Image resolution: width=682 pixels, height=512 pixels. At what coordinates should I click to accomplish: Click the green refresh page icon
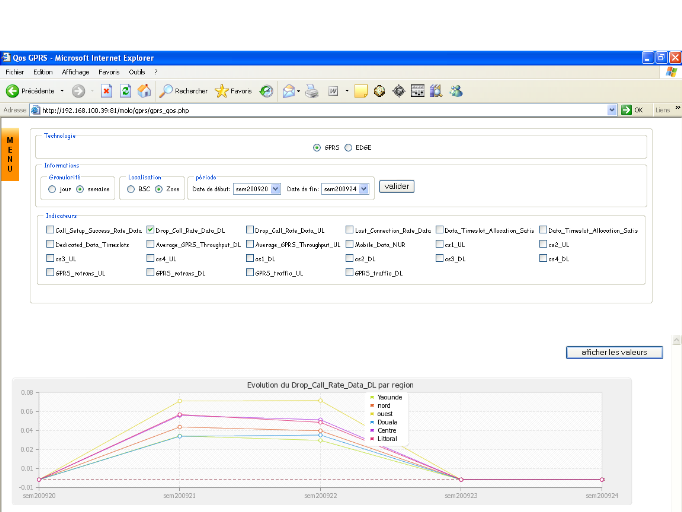pyautogui.click(x=125, y=90)
